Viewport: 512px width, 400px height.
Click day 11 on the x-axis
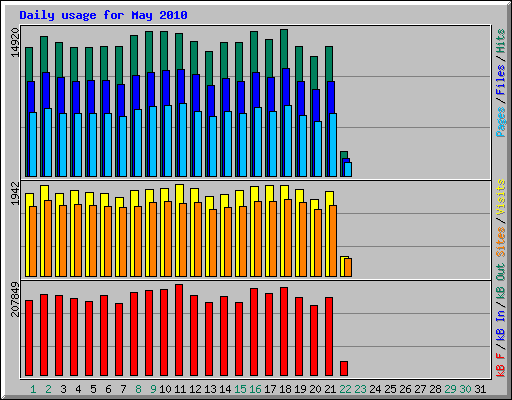[x=180, y=389]
